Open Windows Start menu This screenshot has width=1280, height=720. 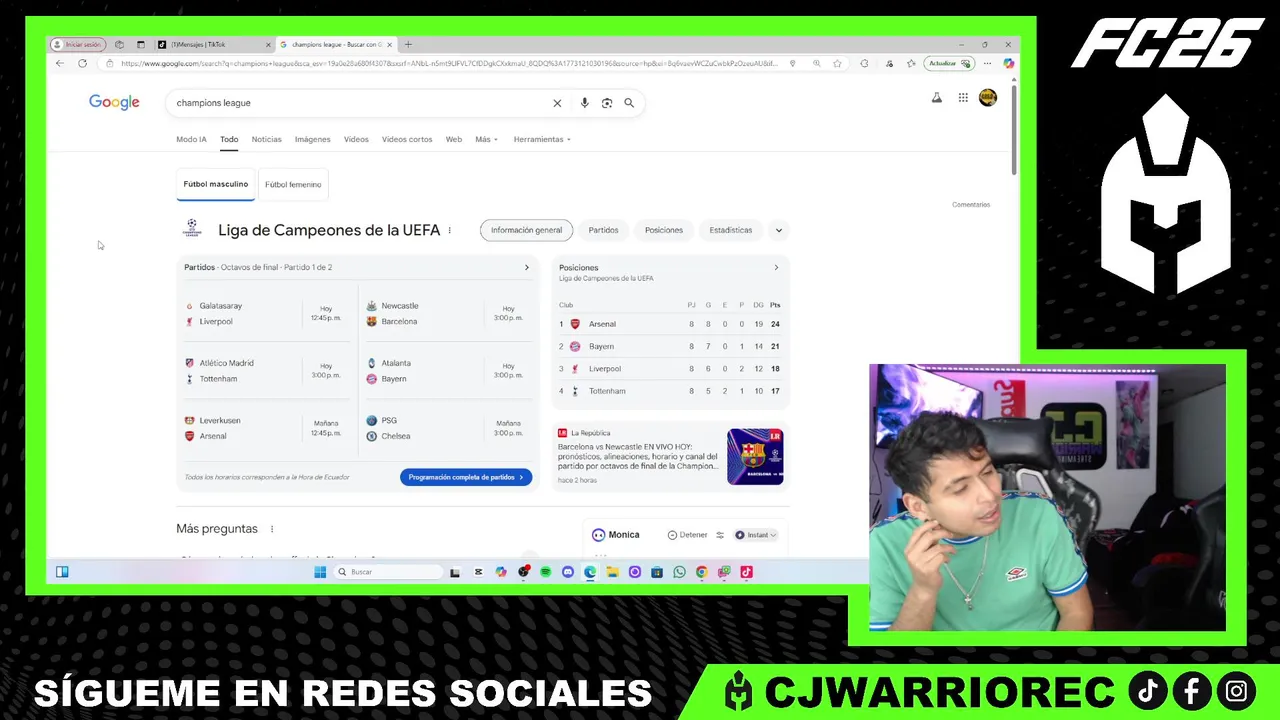tap(320, 572)
